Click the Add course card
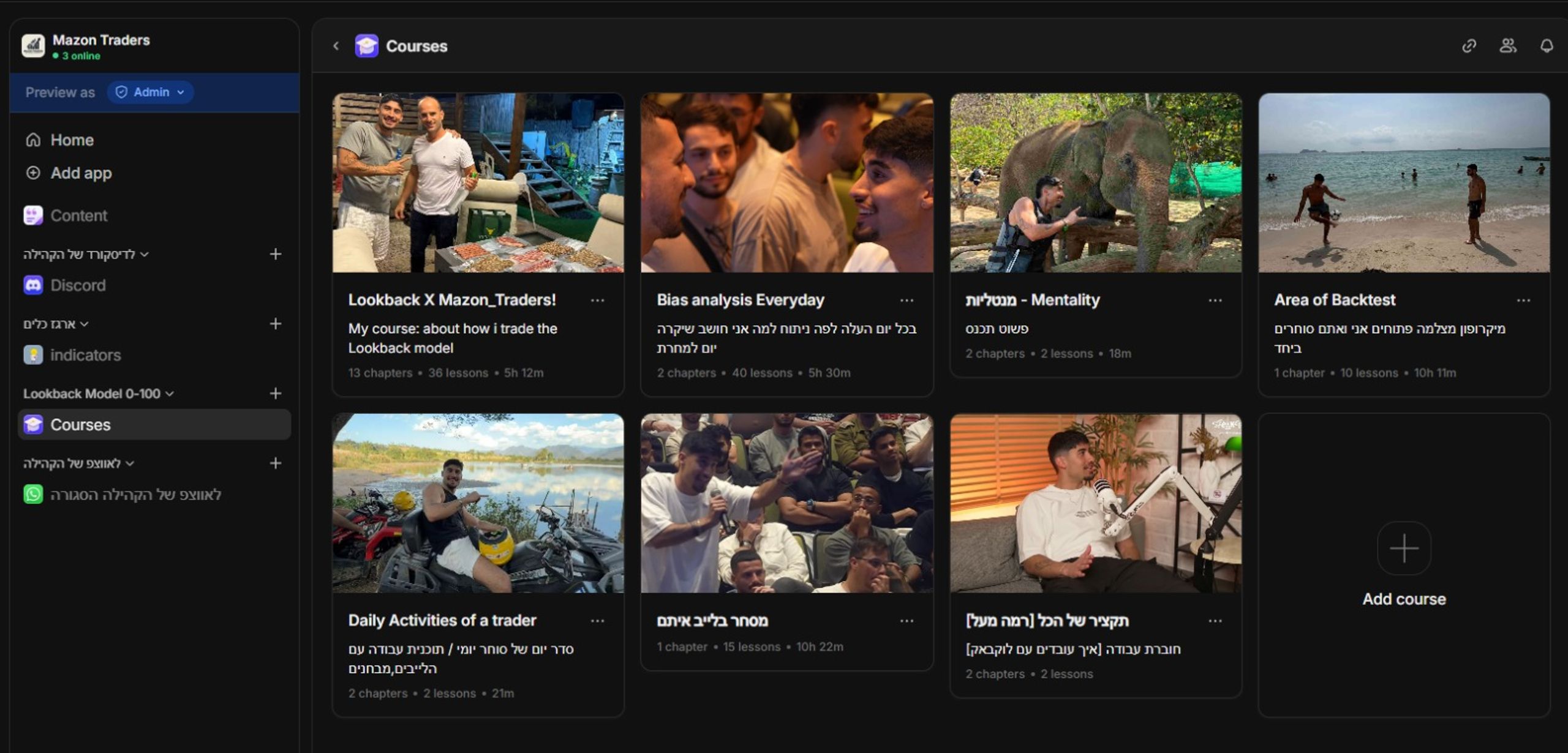Image resolution: width=1568 pixels, height=753 pixels. (1404, 564)
